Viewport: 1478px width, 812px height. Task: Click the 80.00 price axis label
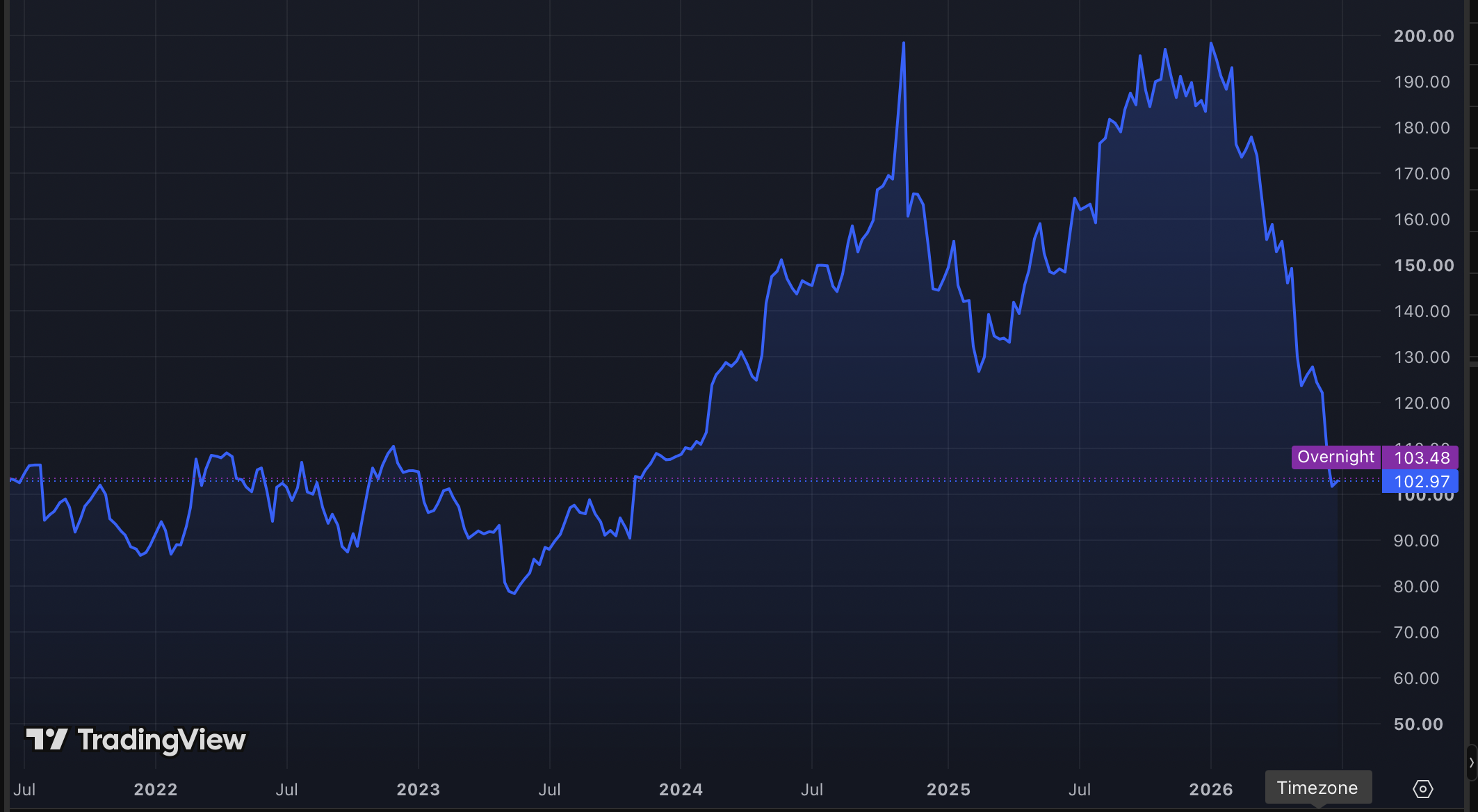coord(1417,587)
